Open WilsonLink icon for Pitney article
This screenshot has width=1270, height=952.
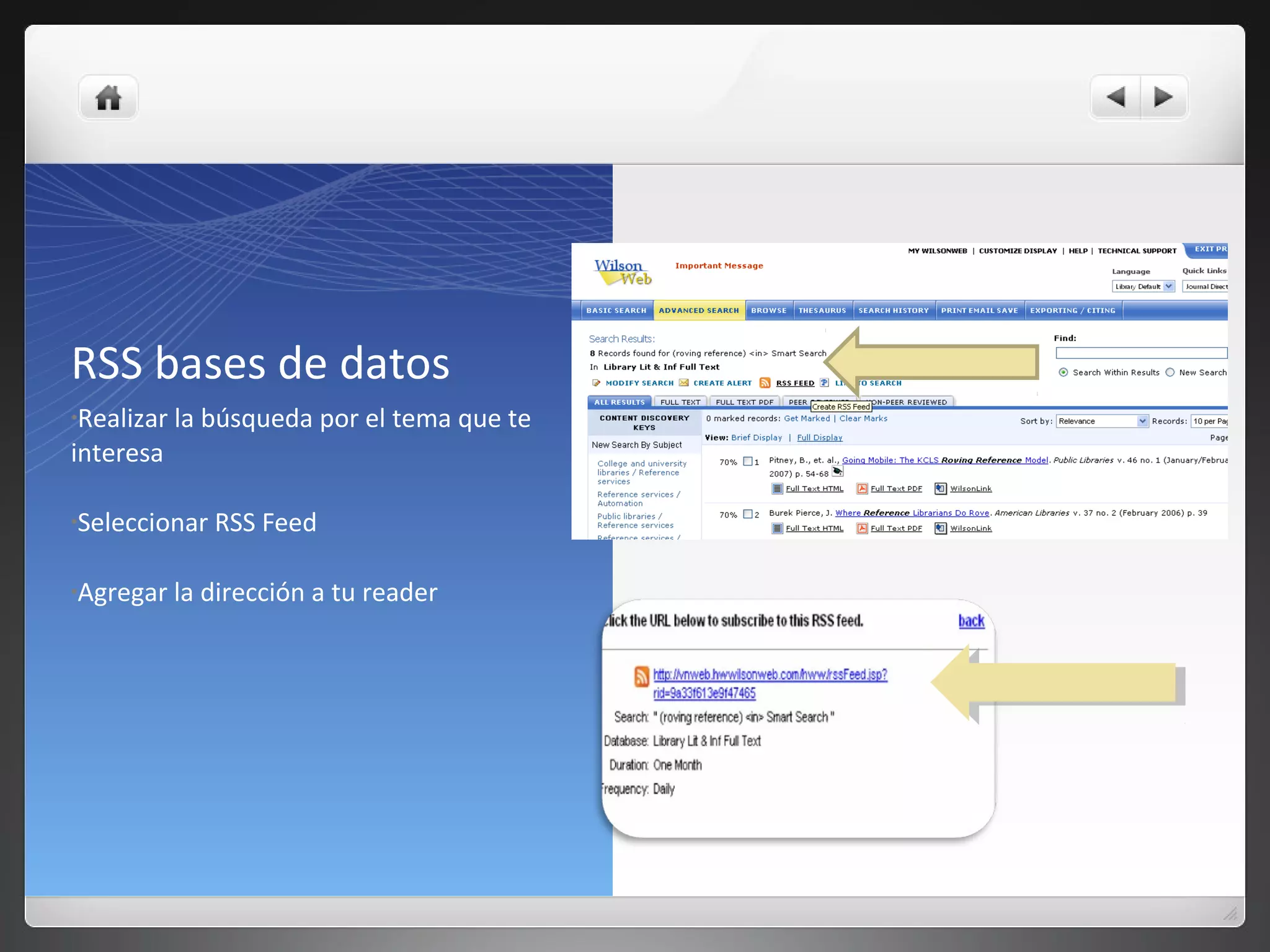941,488
